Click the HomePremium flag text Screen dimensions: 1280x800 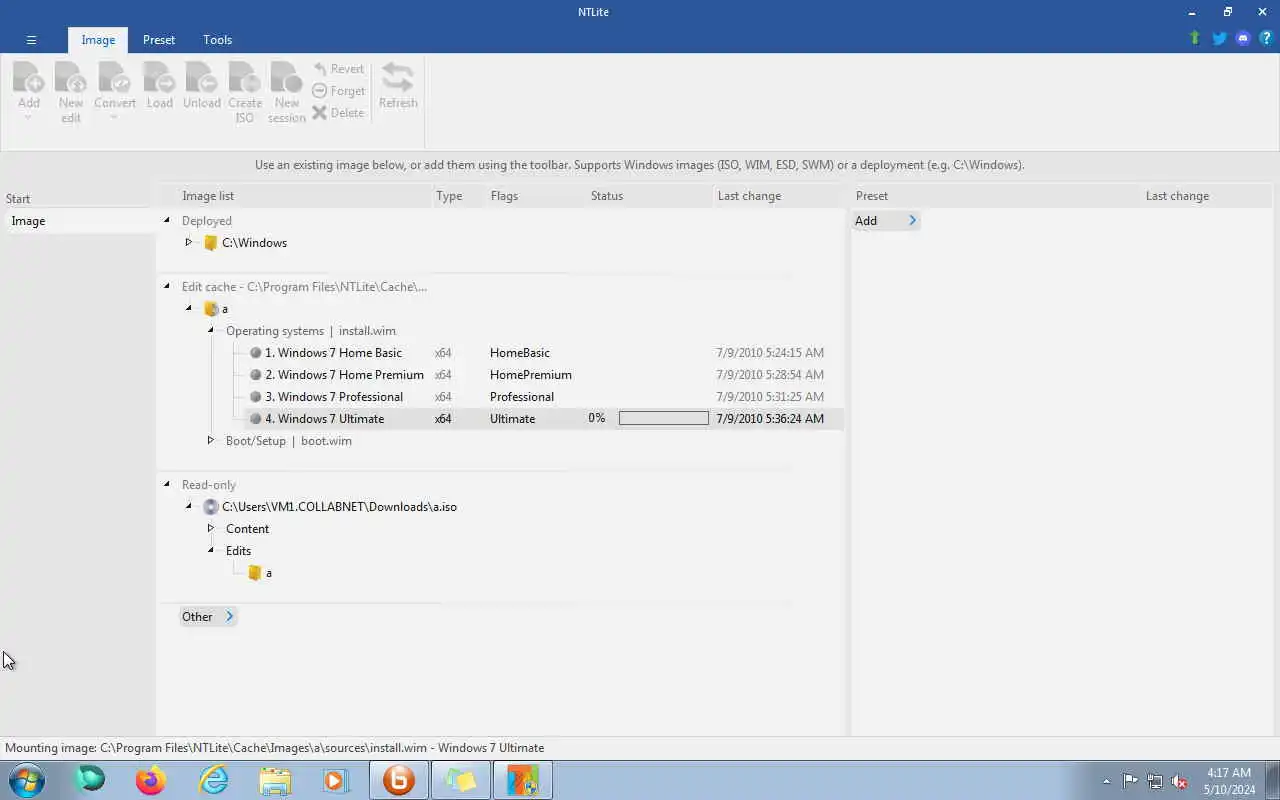click(531, 375)
